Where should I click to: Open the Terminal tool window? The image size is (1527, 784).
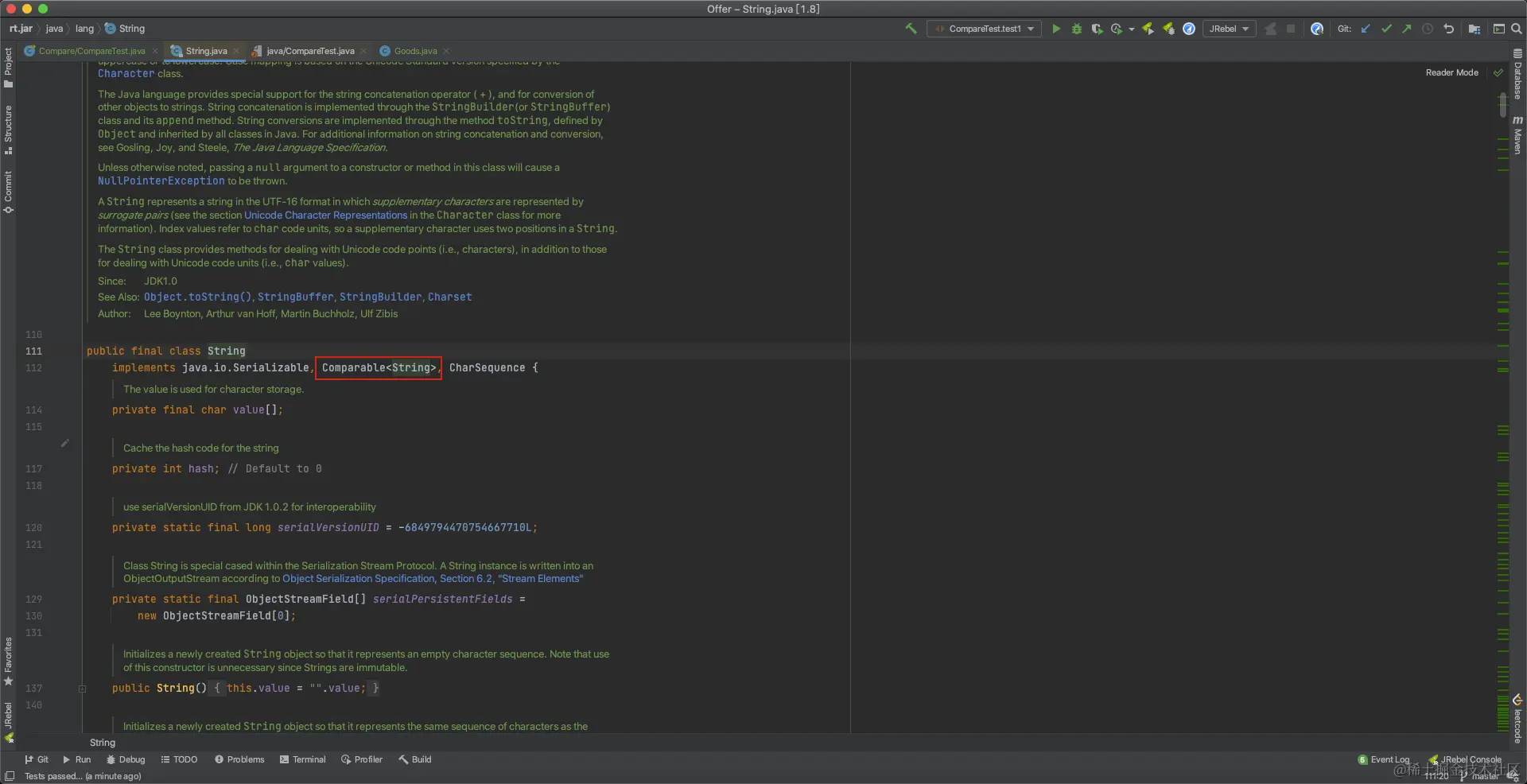pyautogui.click(x=303, y=759)
